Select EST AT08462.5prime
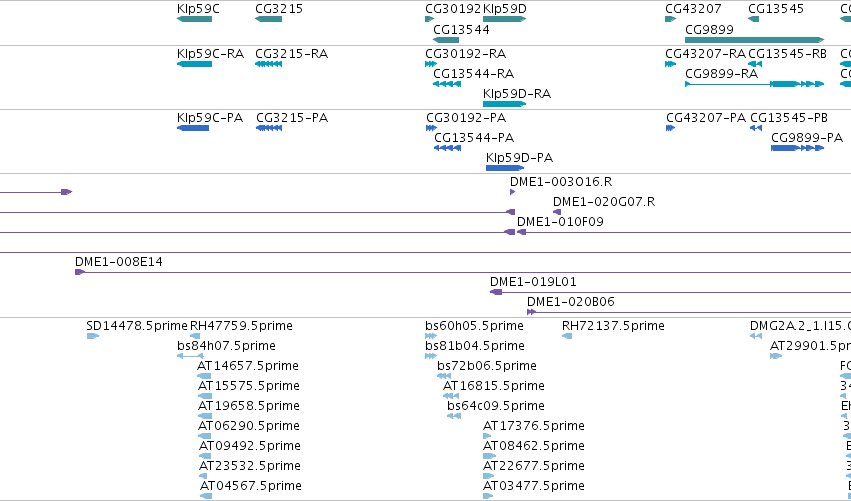This screenshot has width=851, height=501. 490,456
